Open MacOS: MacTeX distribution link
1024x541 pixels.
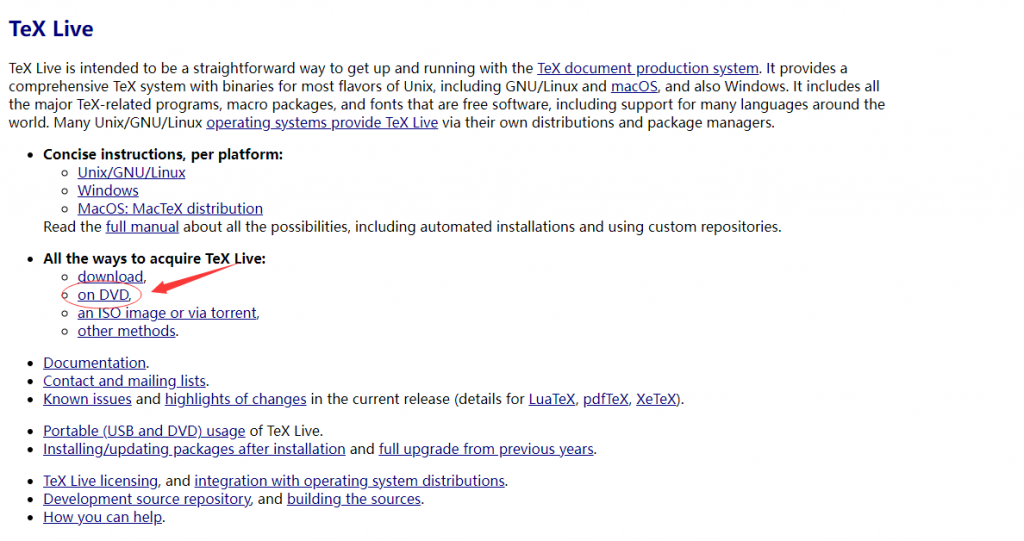pyautogui.click(x=170, y=209)
